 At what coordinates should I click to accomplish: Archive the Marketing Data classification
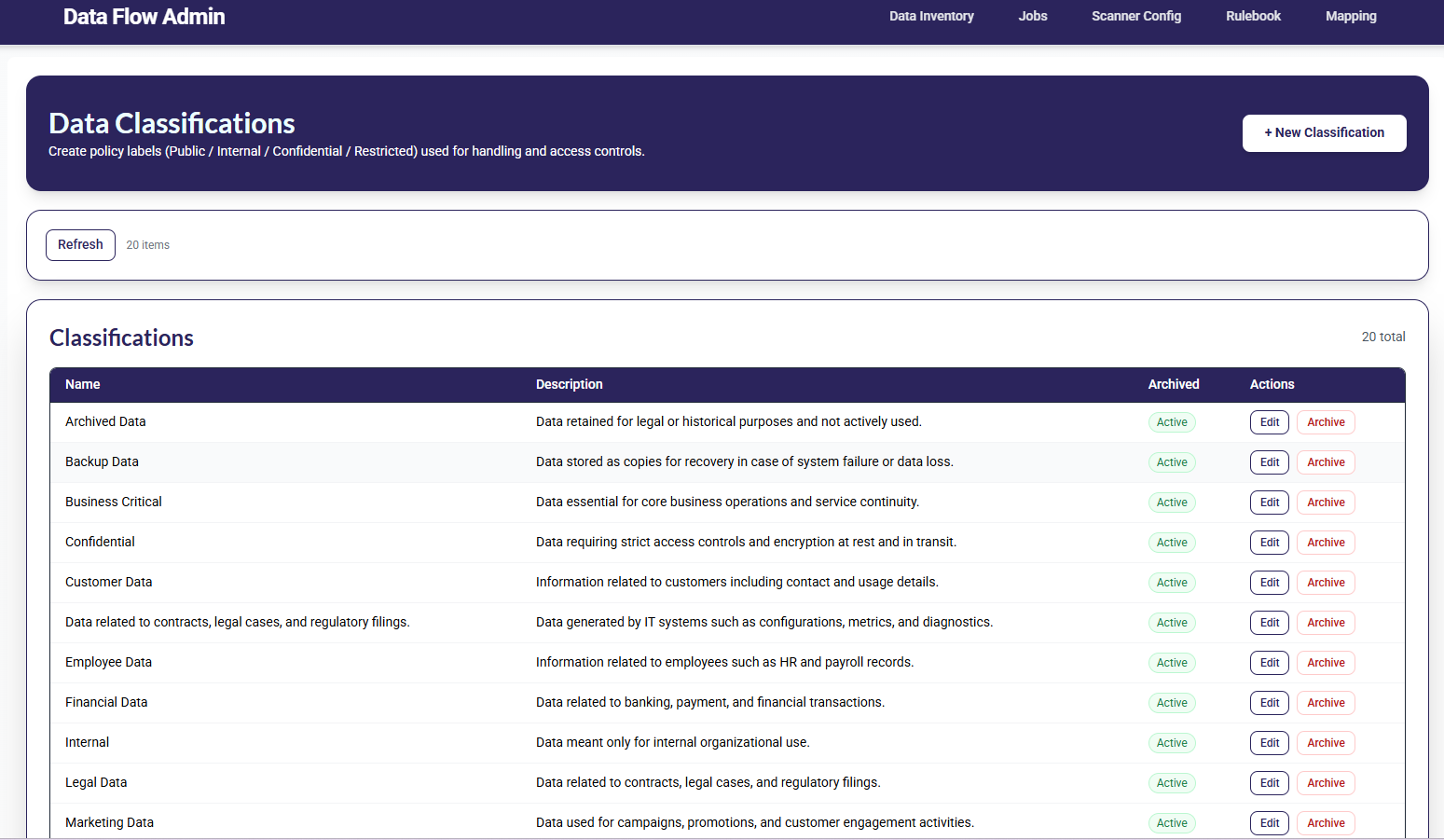pyautogui.click(x=1325, y=823)
